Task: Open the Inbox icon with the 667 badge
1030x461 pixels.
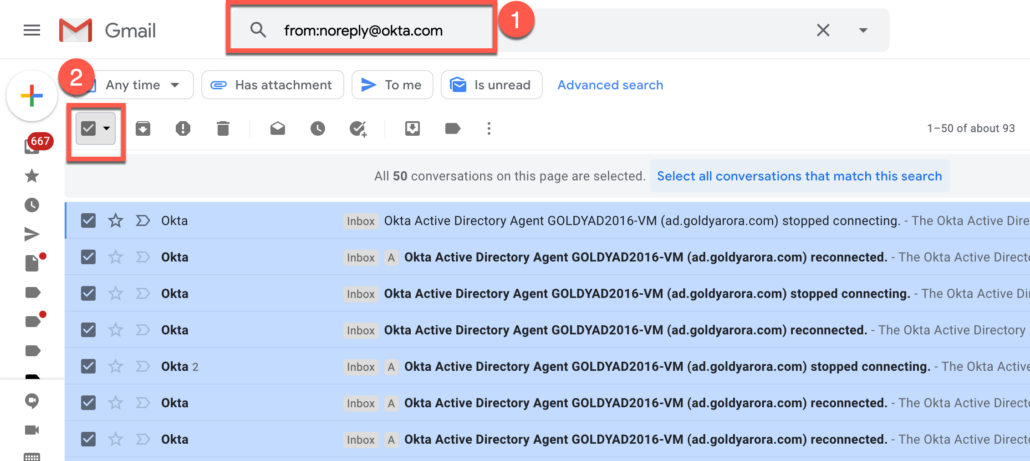Action: [32, 145]
